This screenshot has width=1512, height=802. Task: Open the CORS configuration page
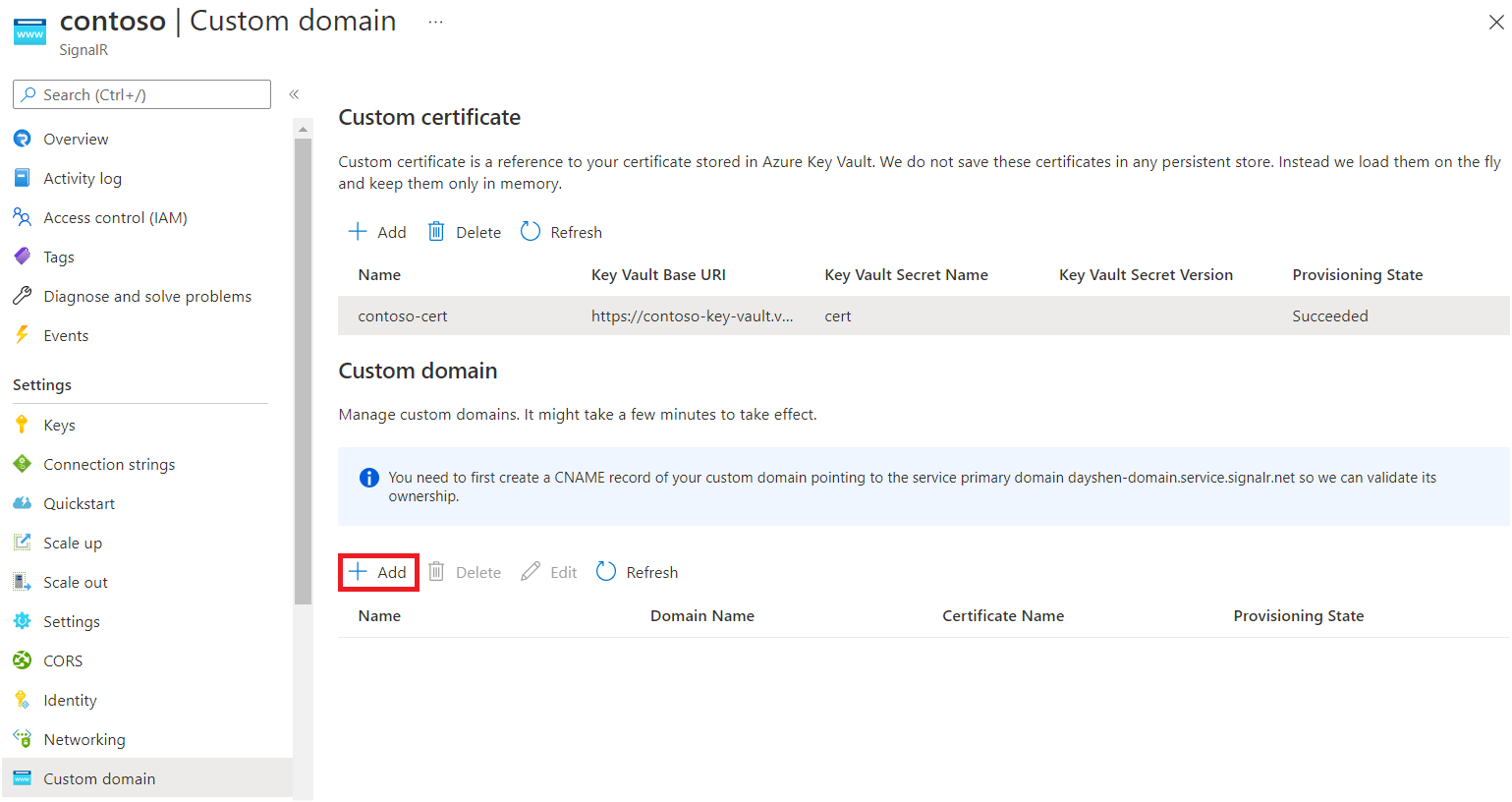coord(63,659)
